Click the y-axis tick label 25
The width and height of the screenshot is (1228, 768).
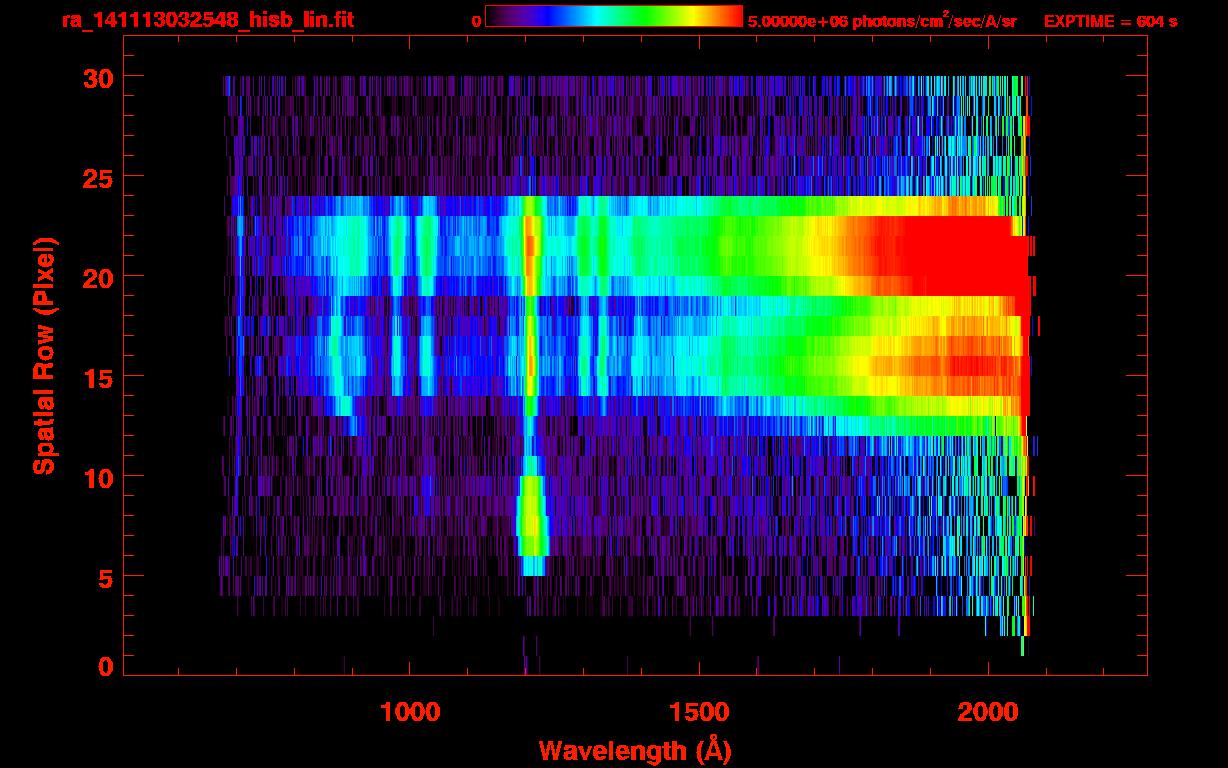[x=96, y=177]
